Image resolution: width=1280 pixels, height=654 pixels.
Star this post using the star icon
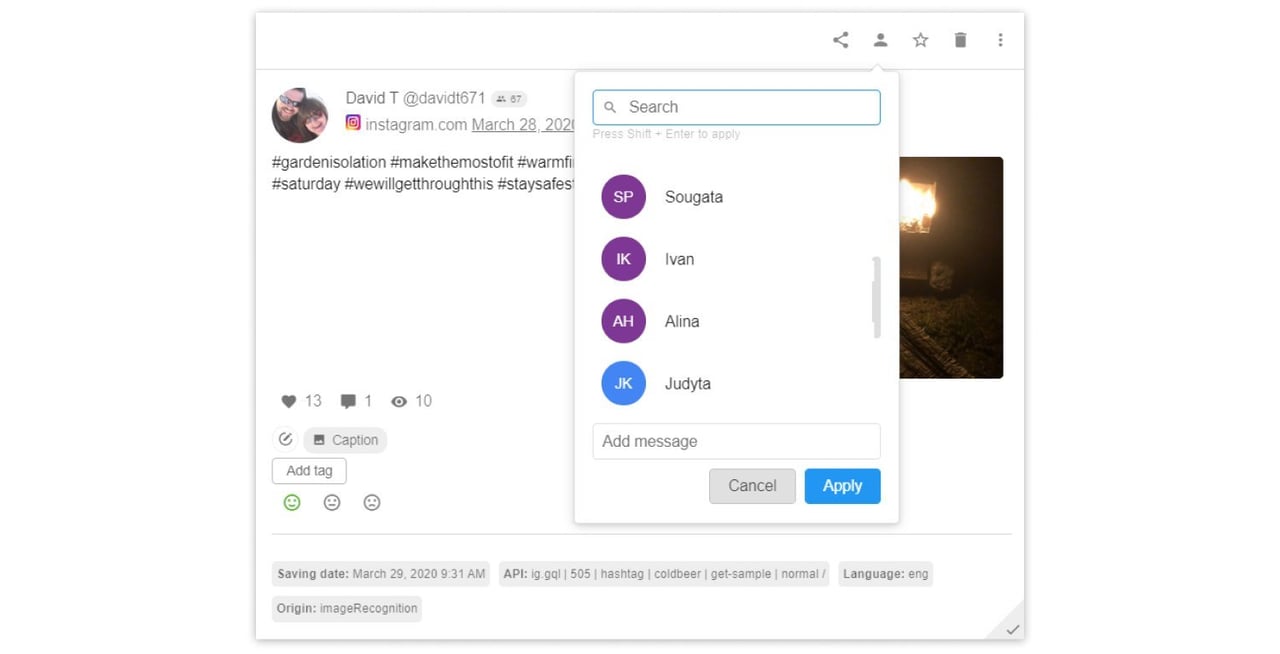pos(920,40)
